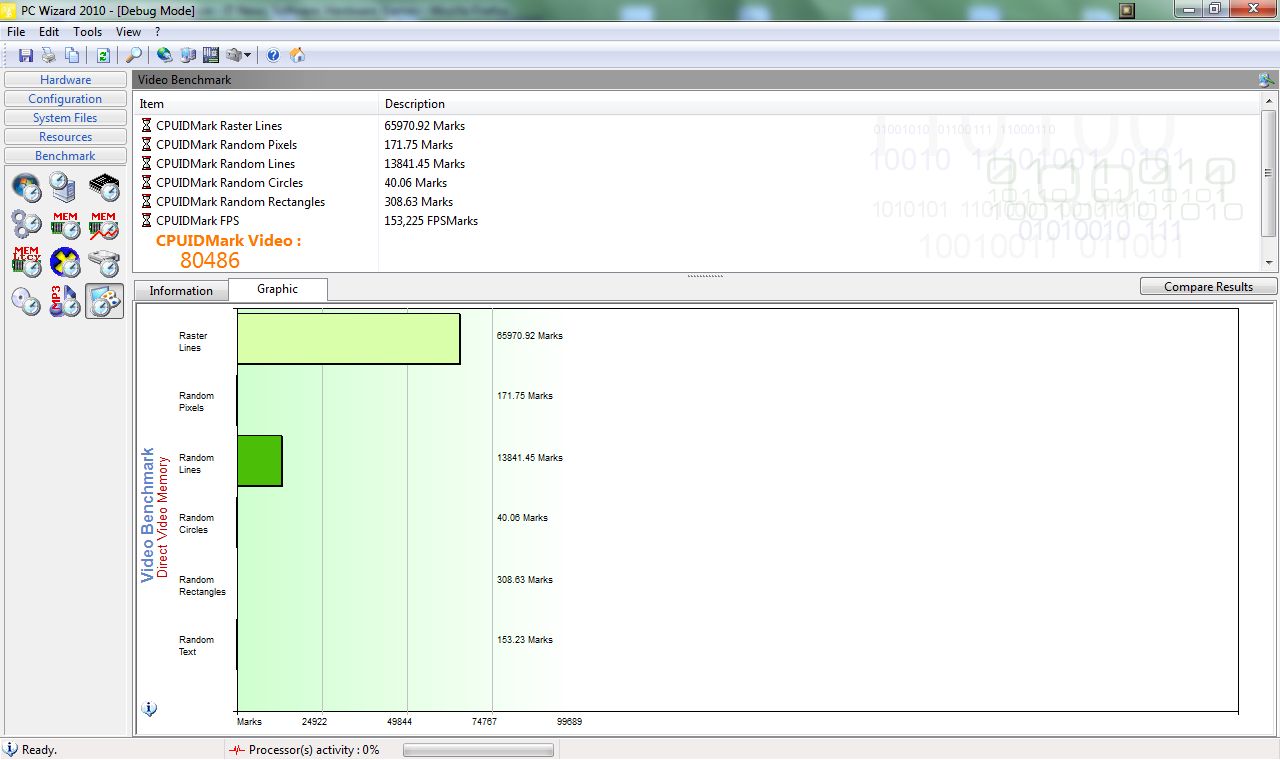Select the CPUIDMark FPS row
1280x760 pixels.
pos(696,221)
